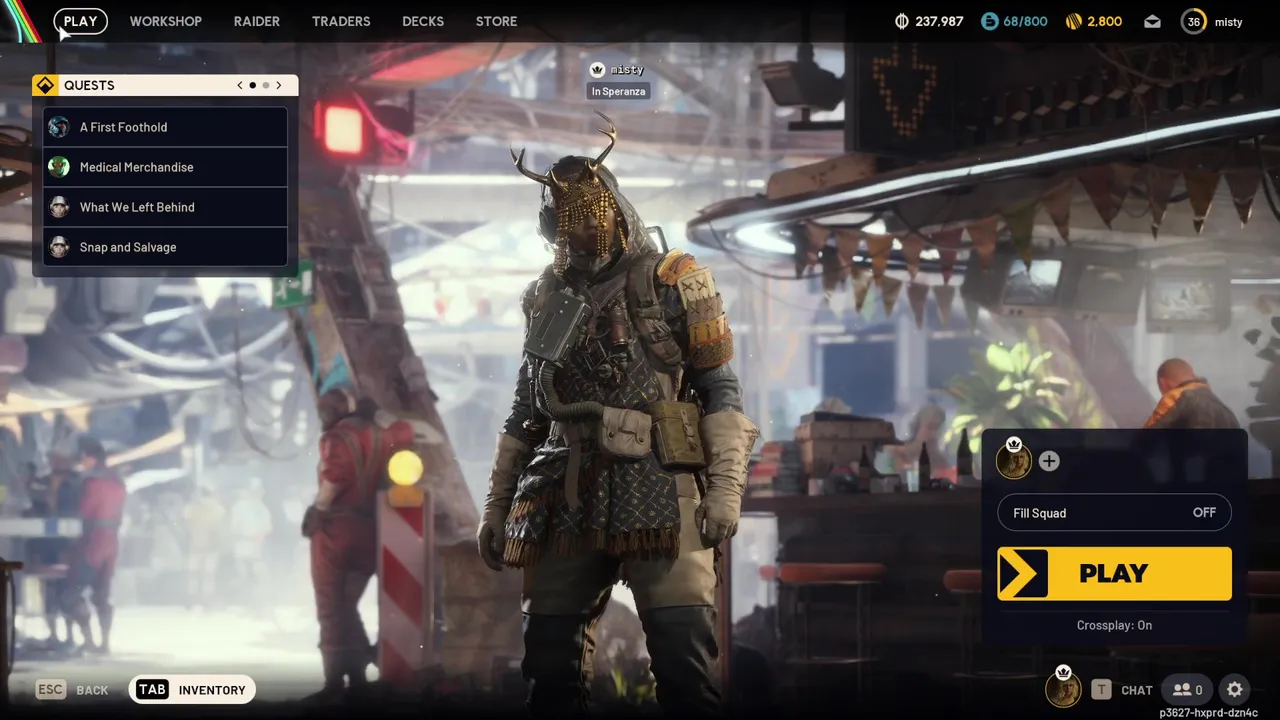Open CHAT
The width and height of the screenshot is (1280, 720).
pos(1137,690)
